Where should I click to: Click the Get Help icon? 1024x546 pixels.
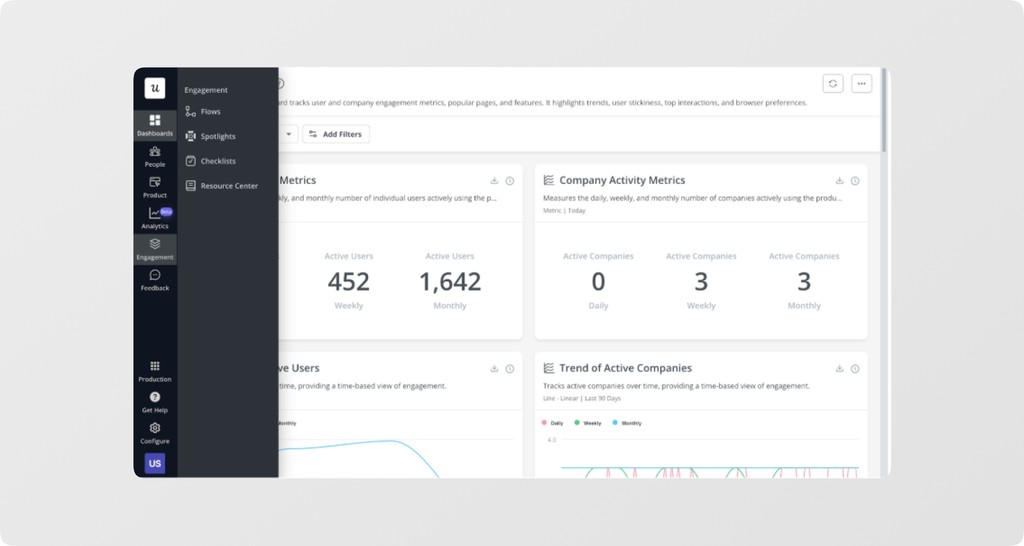(x=155, y=402)
